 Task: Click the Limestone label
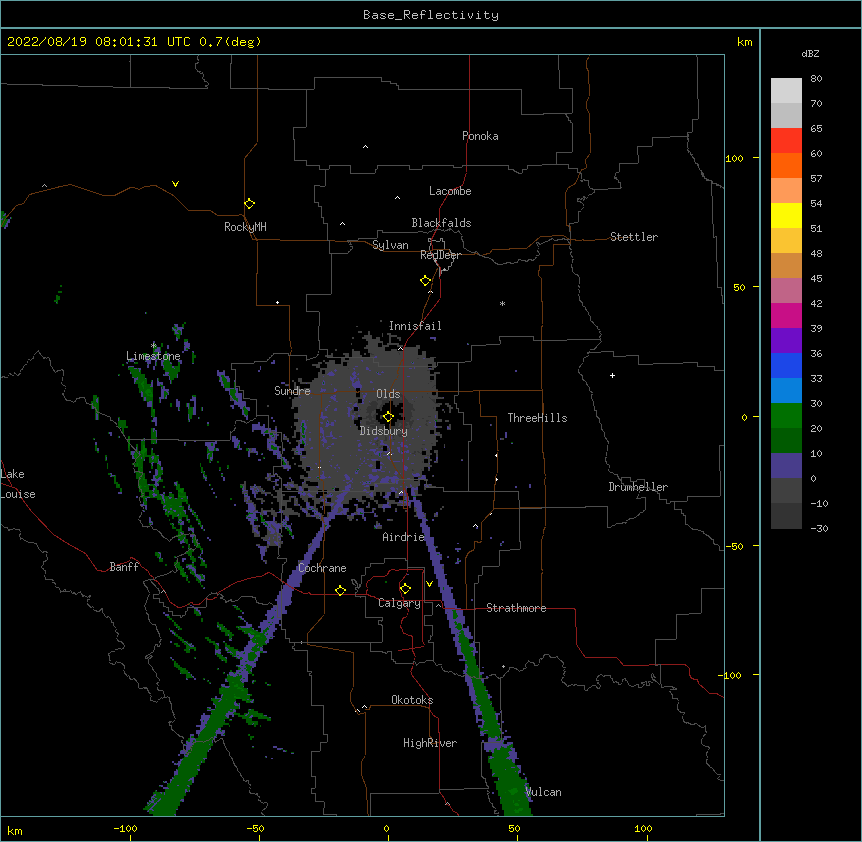[153, 356]
